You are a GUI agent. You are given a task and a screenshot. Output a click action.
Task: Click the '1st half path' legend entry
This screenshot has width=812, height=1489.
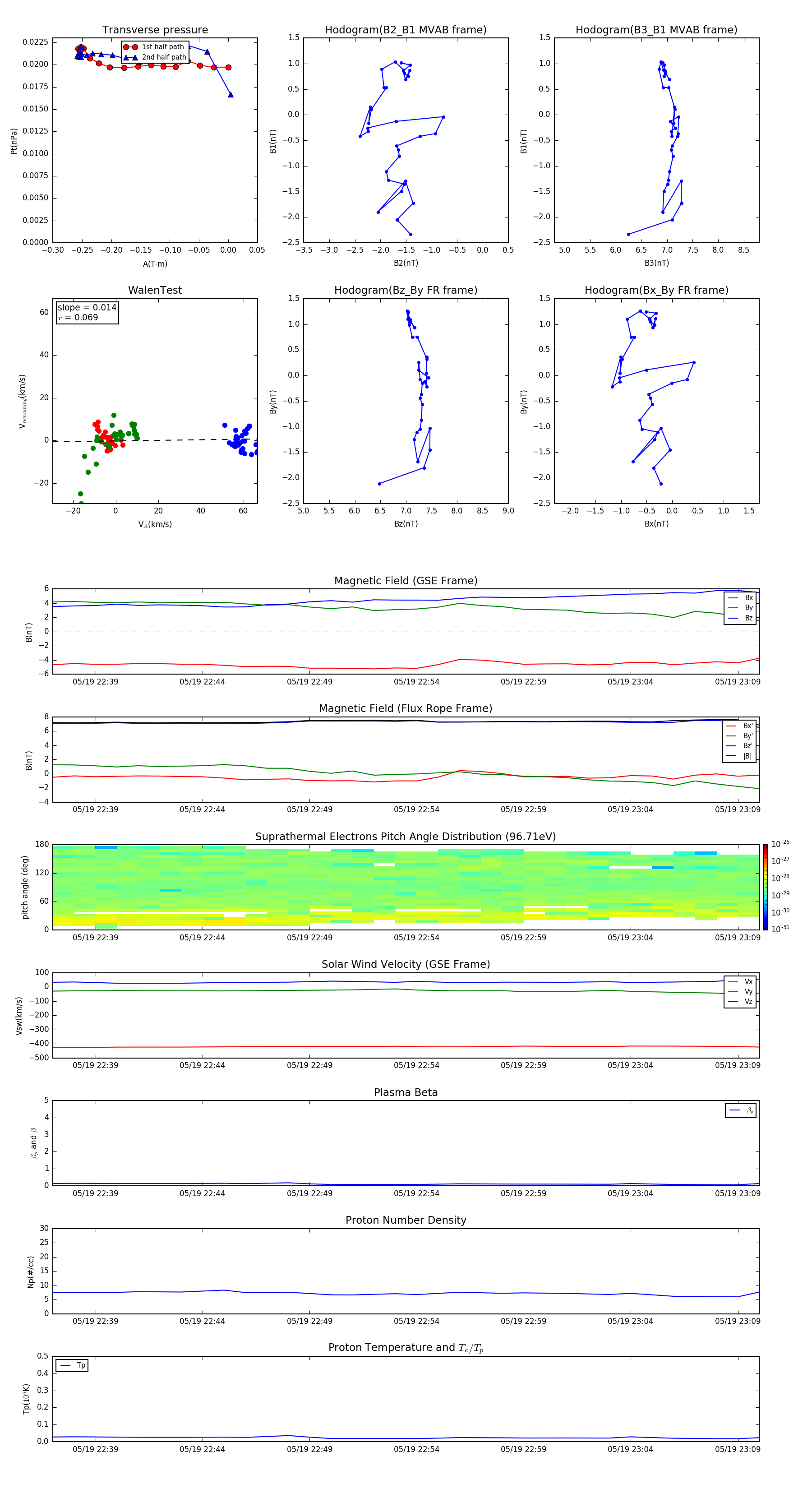(154, 47)
